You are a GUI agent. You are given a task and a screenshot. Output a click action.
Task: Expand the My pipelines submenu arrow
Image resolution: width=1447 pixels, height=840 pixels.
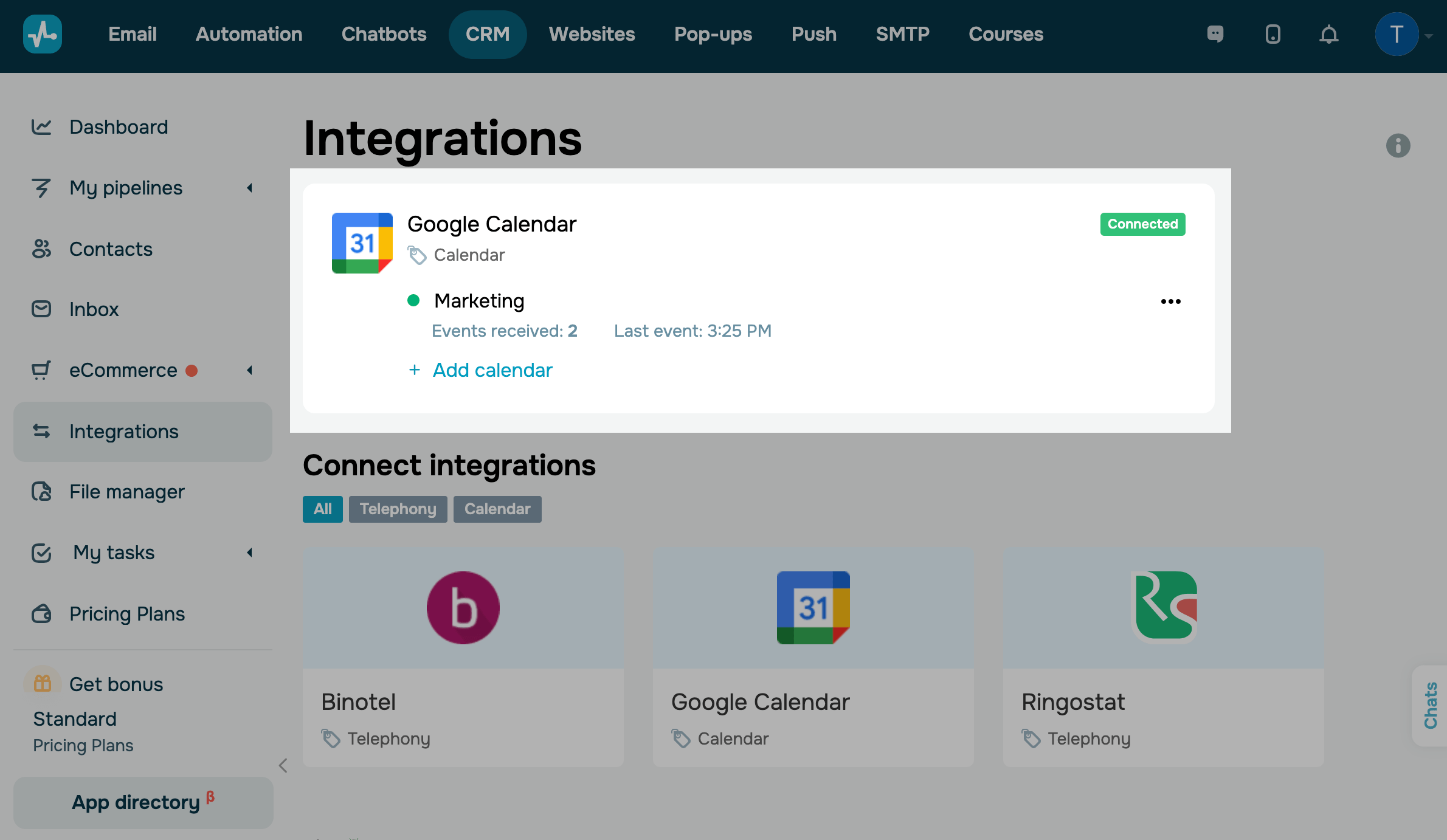pyautogui.click(x=249, y=188)
